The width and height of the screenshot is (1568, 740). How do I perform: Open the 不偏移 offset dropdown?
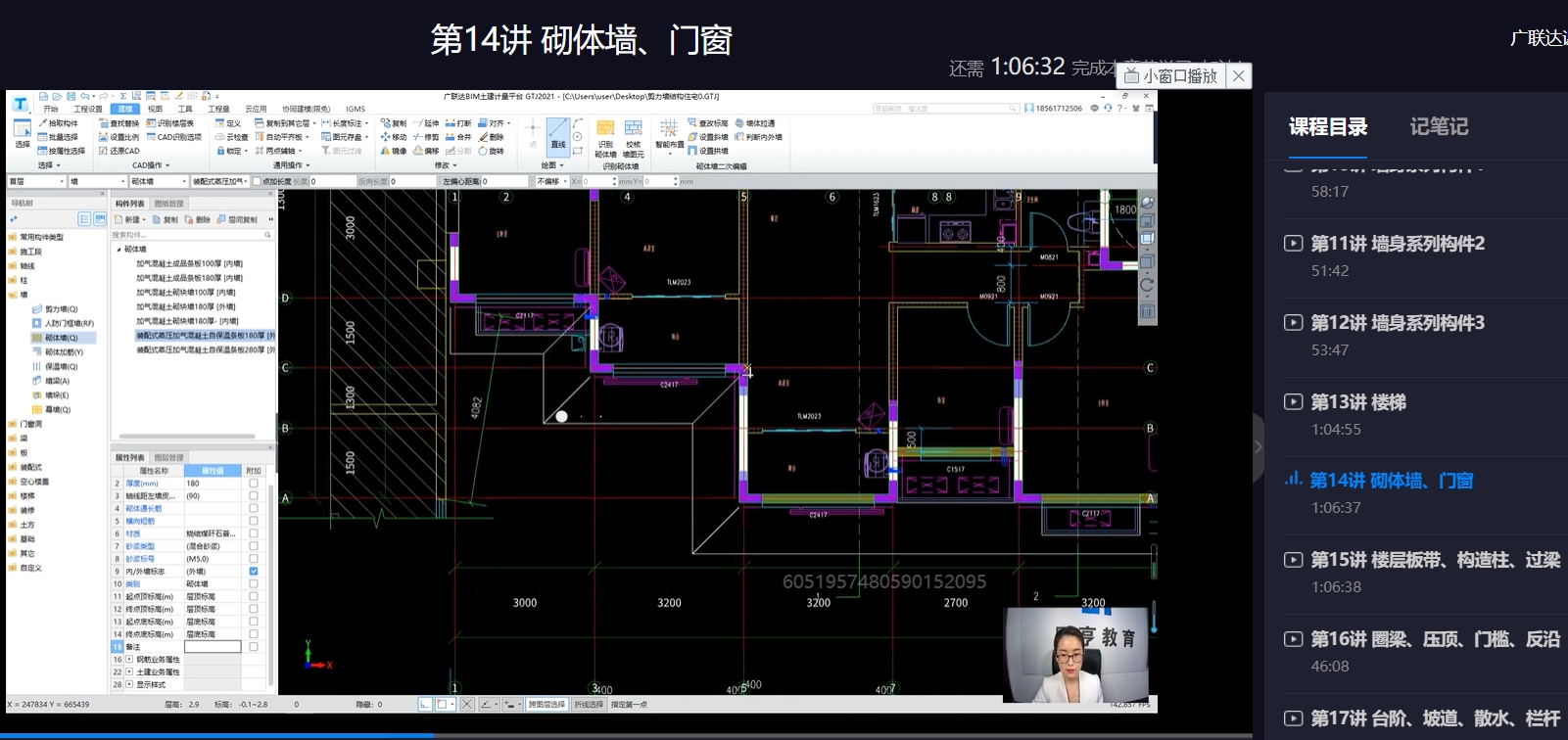coord(552,181)
